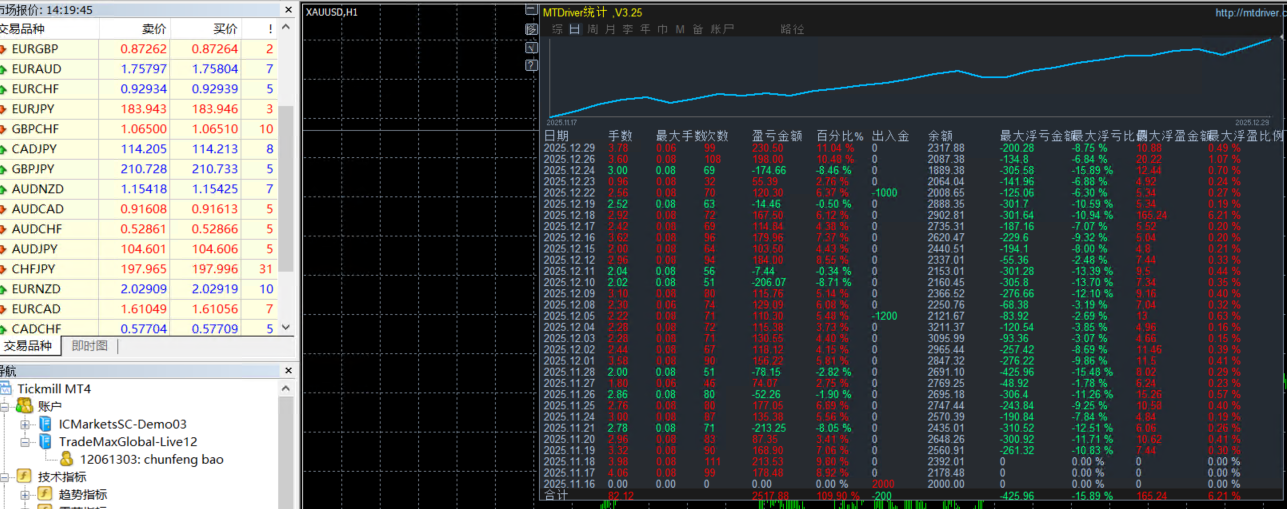Click the 买价 ask column header

pyautogui.click(x=206, y=29)
